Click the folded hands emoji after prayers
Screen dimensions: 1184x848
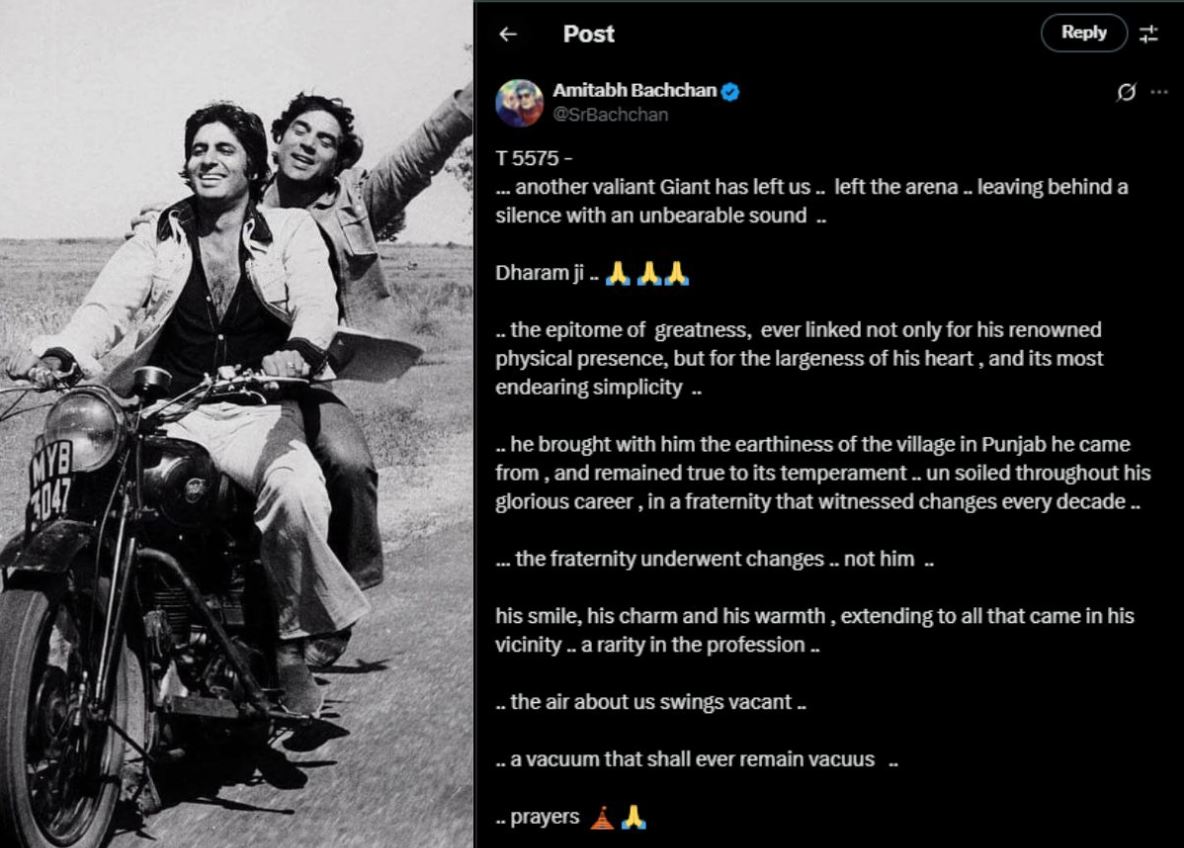tap(633, 818)
